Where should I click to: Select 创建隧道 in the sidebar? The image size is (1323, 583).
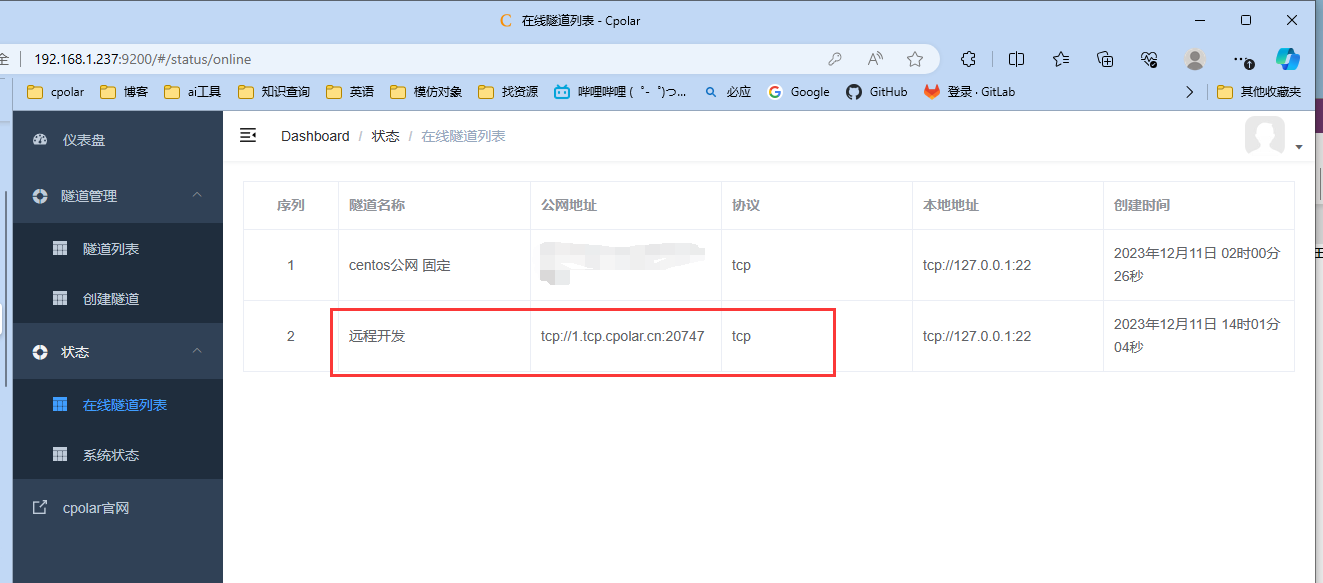[110, 299]
